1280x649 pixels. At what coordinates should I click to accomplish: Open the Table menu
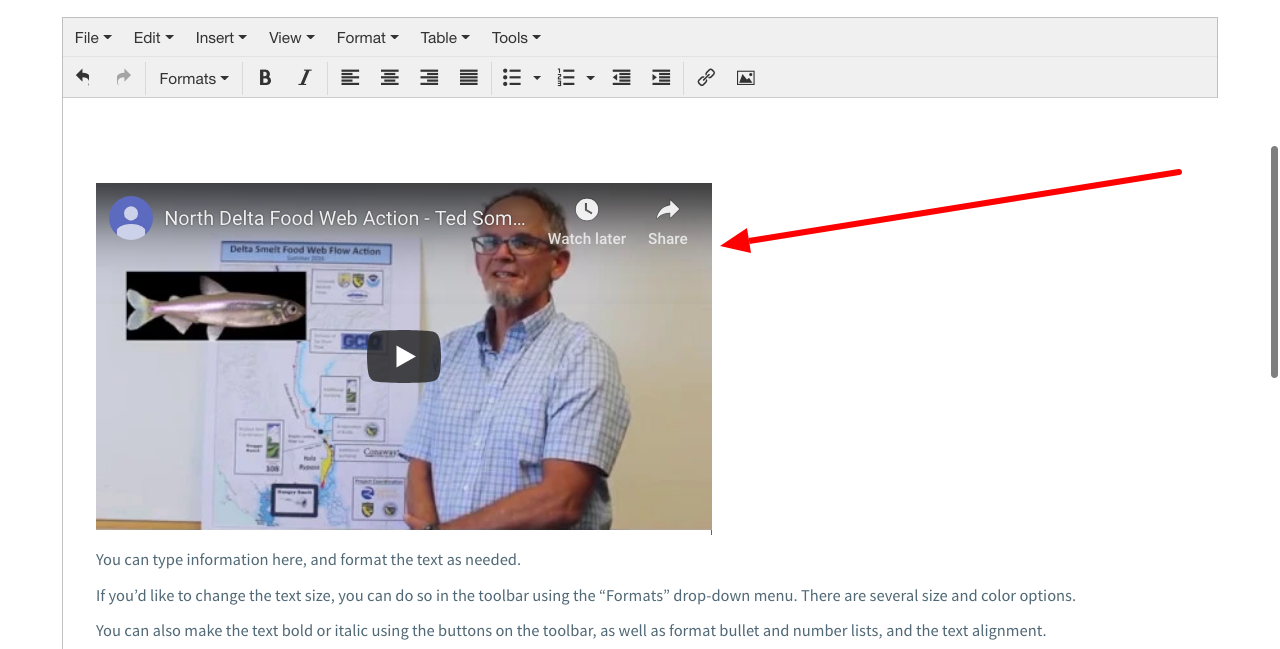click(445, 37)
